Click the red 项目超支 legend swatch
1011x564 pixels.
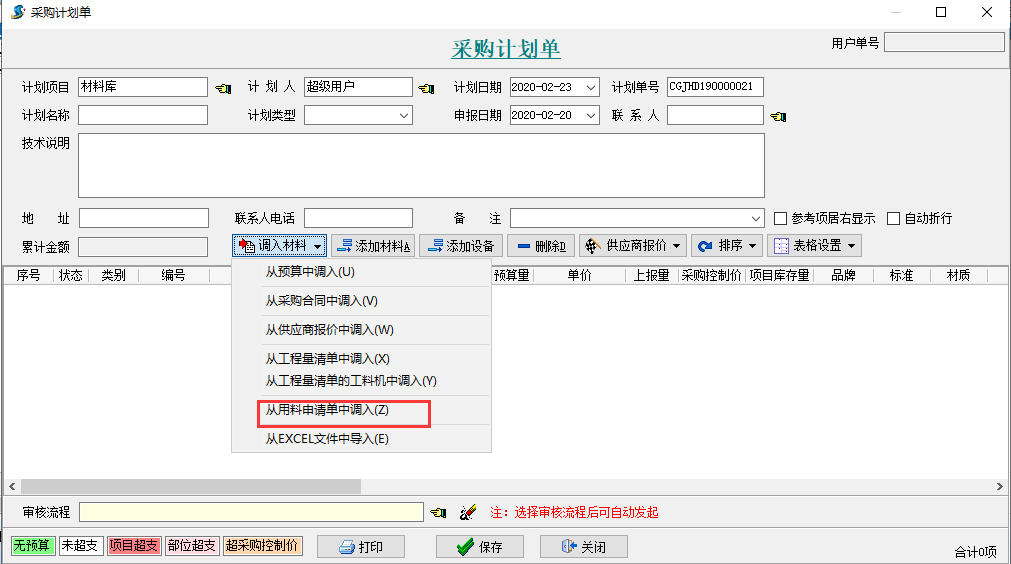coord(134,546)
